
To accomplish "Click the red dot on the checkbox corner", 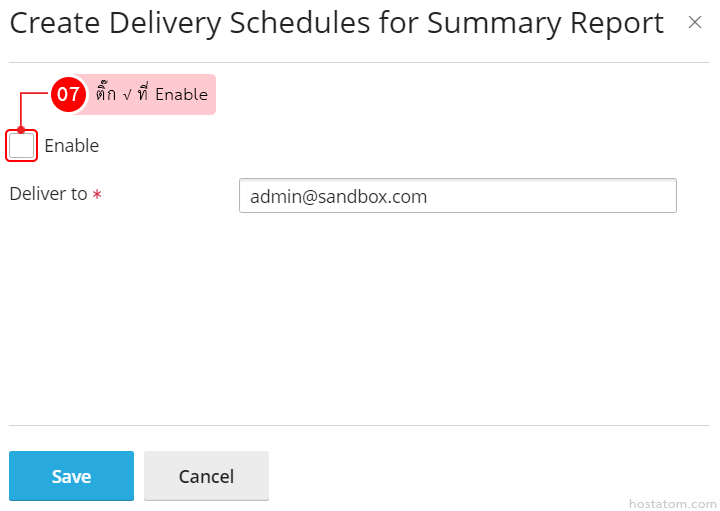I will point(21,130).
